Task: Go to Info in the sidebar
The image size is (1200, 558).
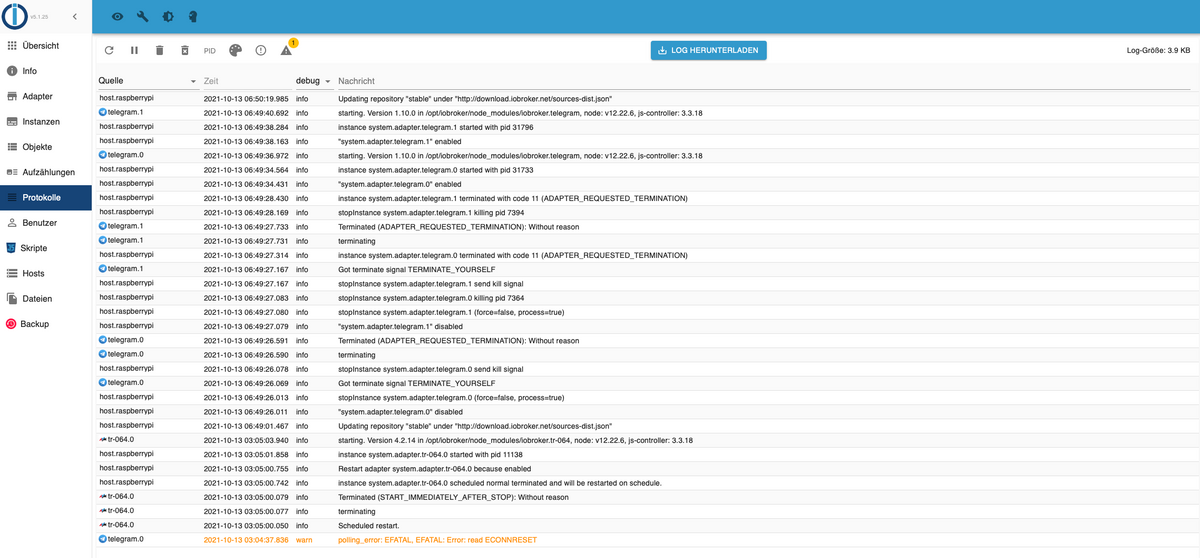Action: tap(46, 71)
